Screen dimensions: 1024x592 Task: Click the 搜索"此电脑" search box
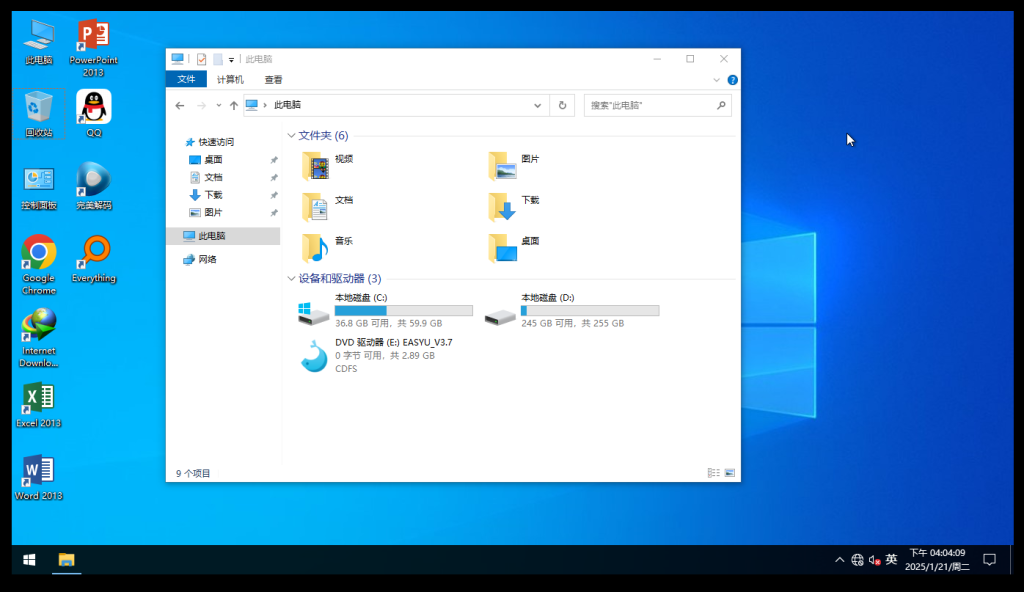click(650, 105)
